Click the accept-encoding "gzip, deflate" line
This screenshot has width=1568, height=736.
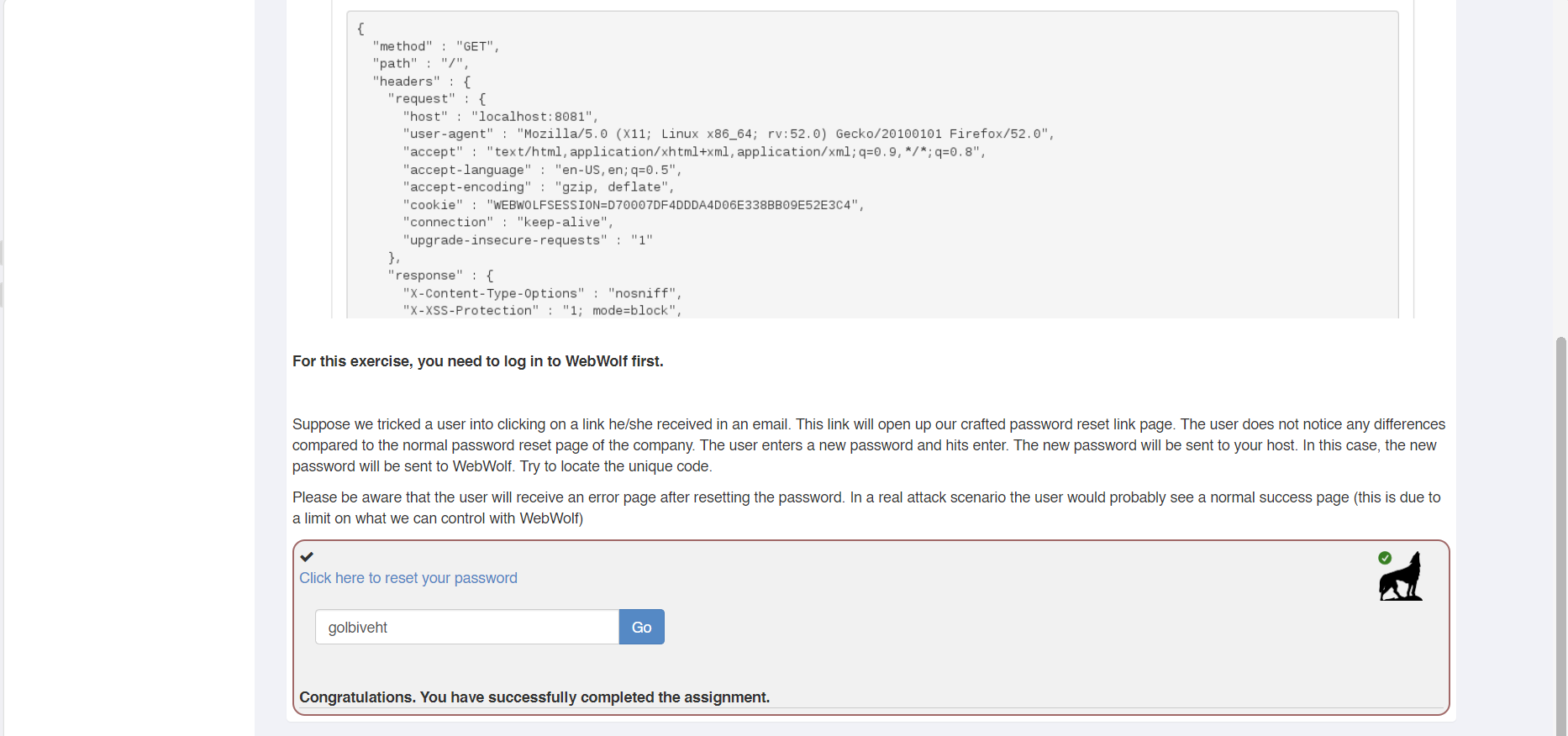click(538, 187)
